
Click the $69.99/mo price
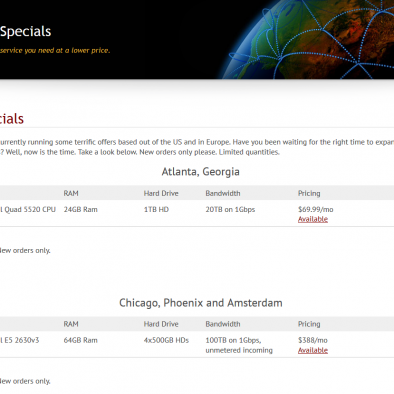pyautogui.click(x=316, y=209)
